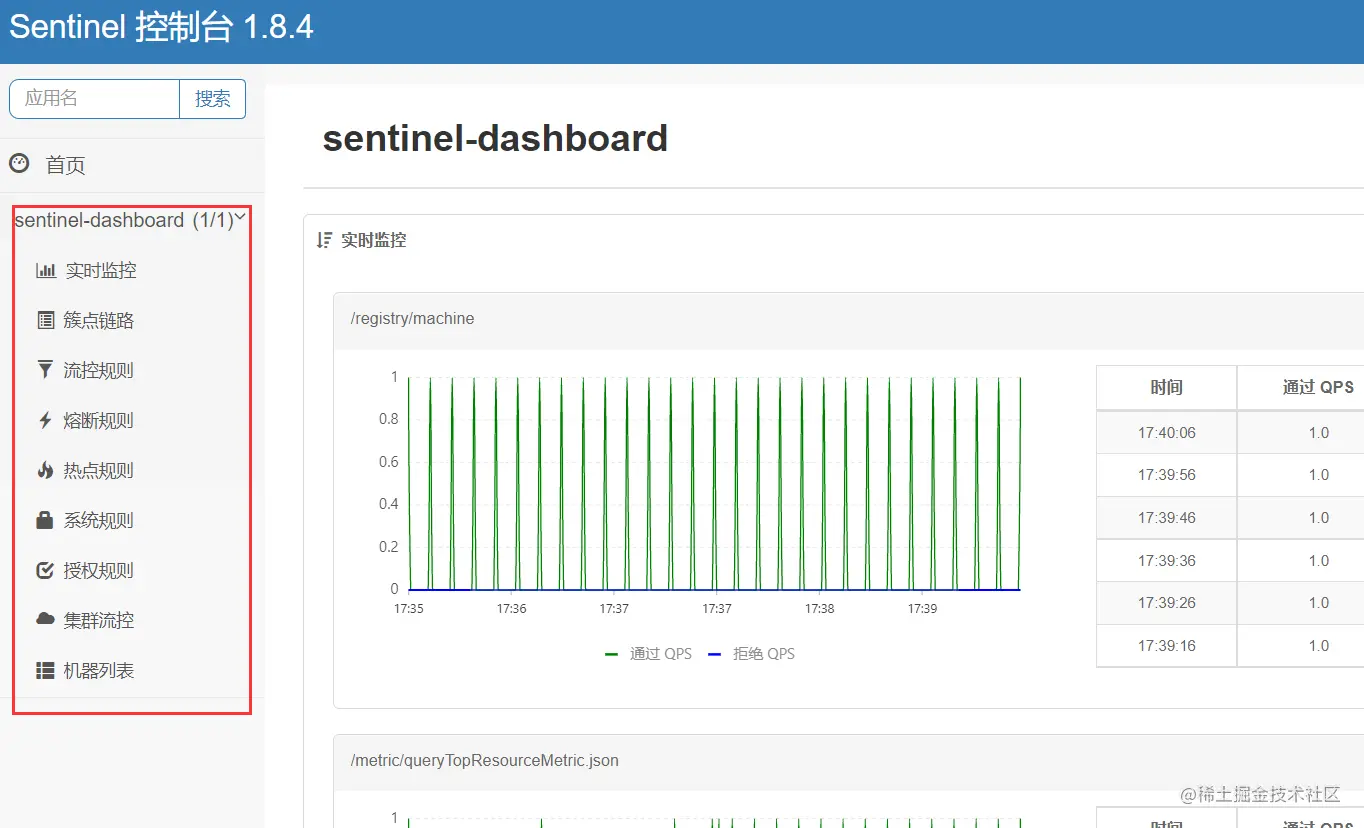Click the 1.0 value in 17:40:06 row

tap(1318, 433)
